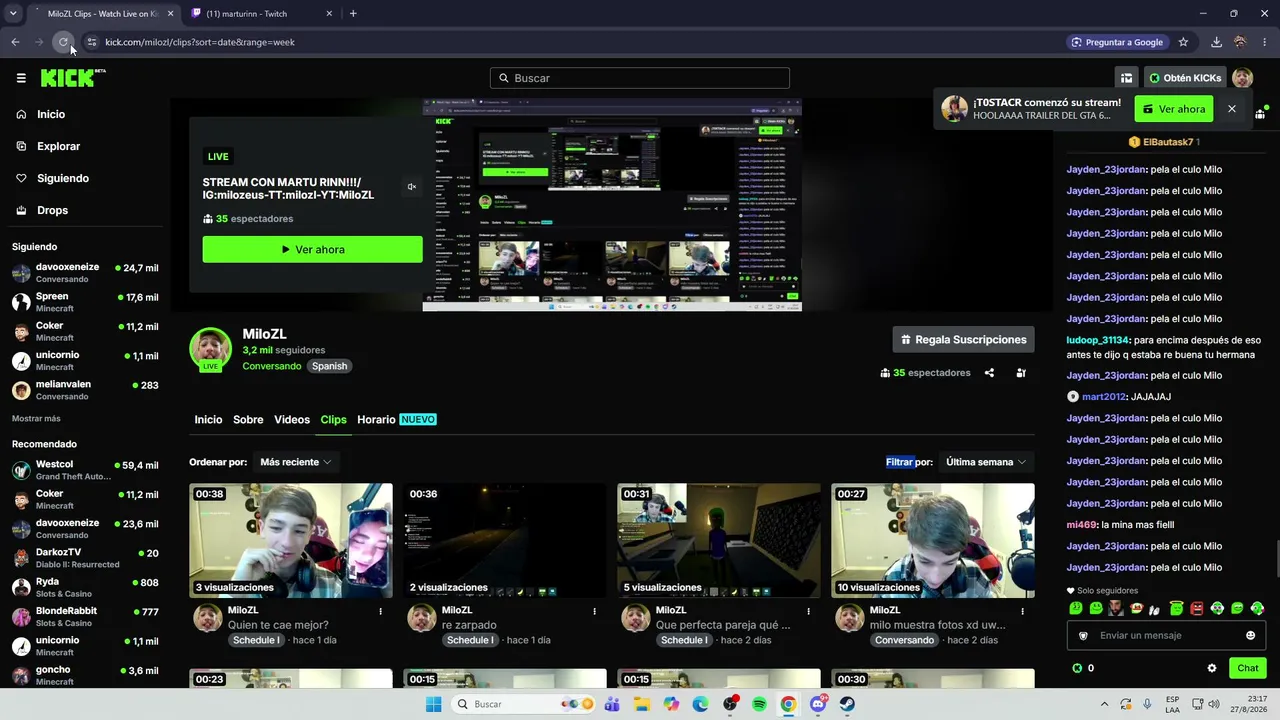Select the halo green emote
Image resolution: width=1280 pixels, height=720 pixels.
(x=1176, y=608)
